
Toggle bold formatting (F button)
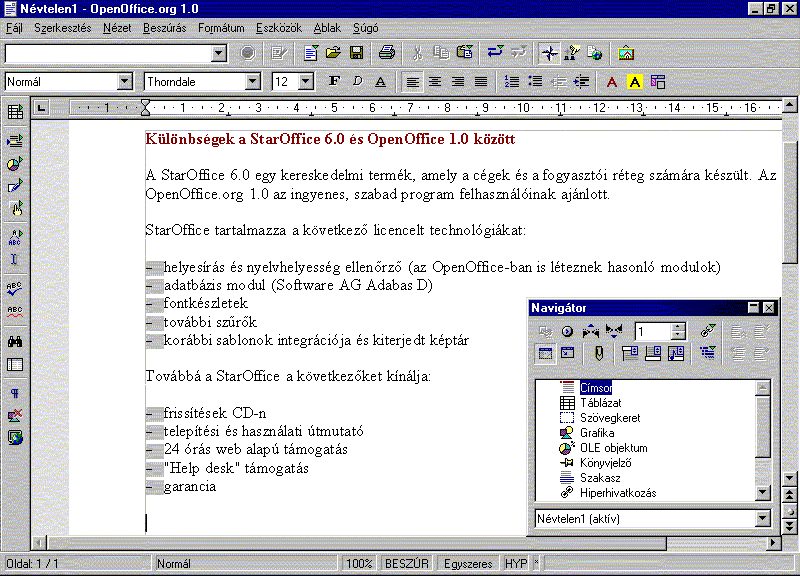point(334,82)
